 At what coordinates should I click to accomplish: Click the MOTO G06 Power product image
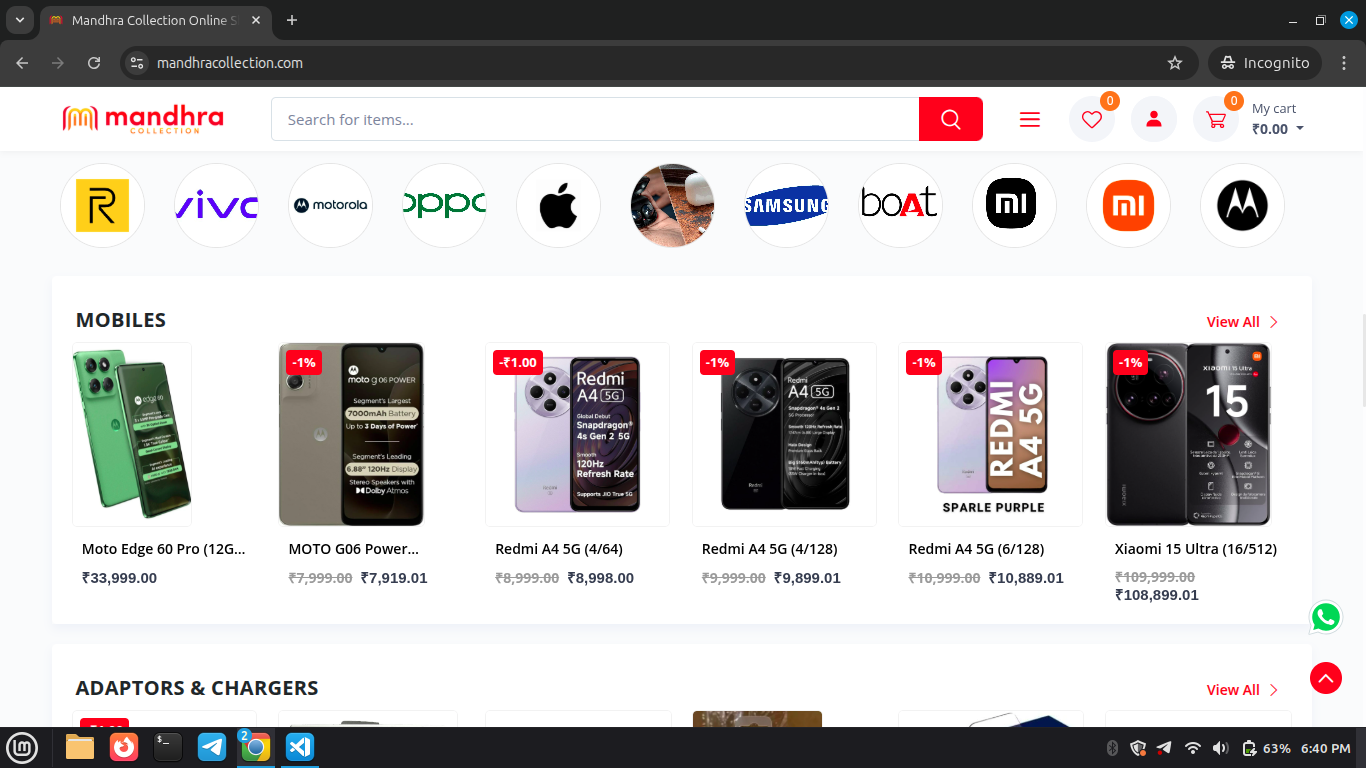click(x=351, y=434)
